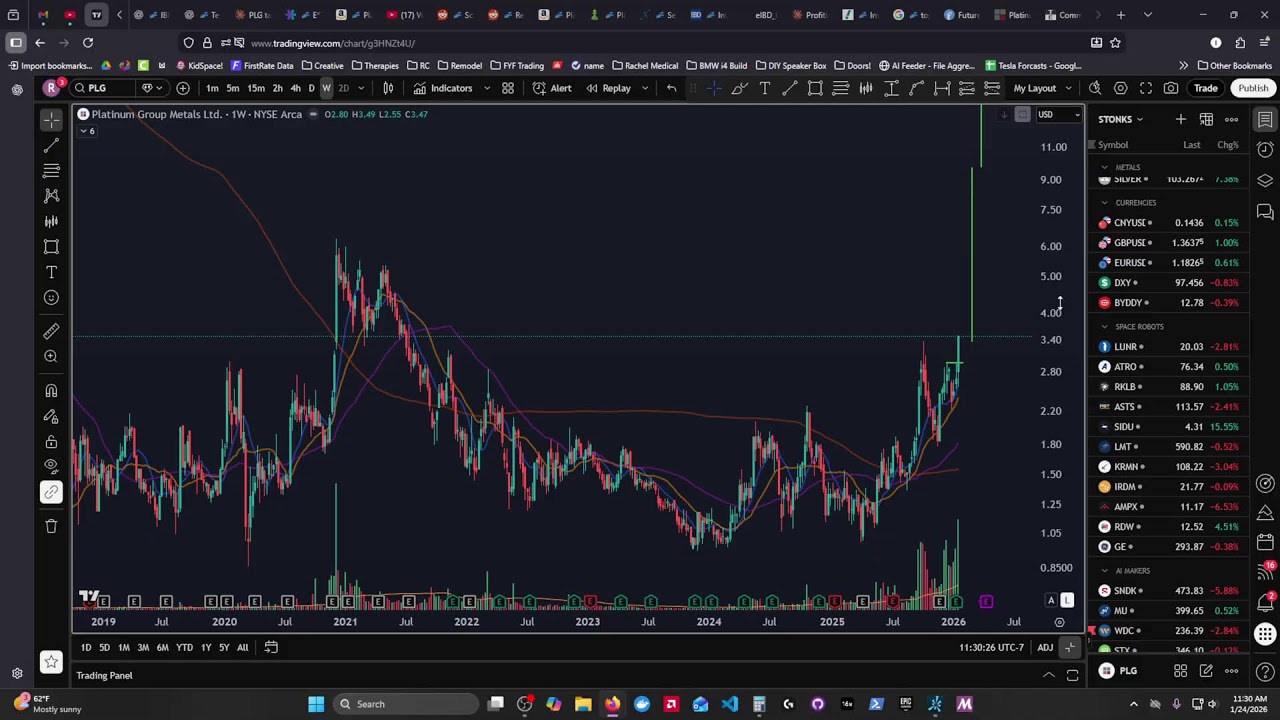Viewport: 1280px width, 720px height.
Task: Open chart settings hexagon icon
Action: point(1120,88)
